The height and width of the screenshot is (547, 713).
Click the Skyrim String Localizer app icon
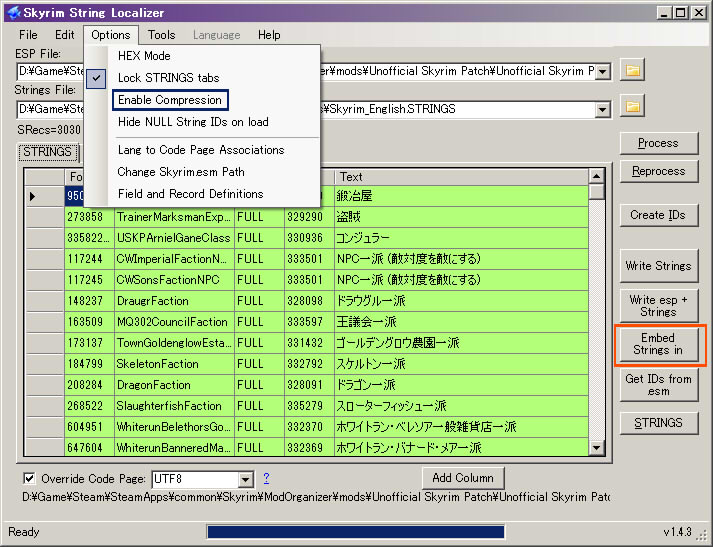14,12
